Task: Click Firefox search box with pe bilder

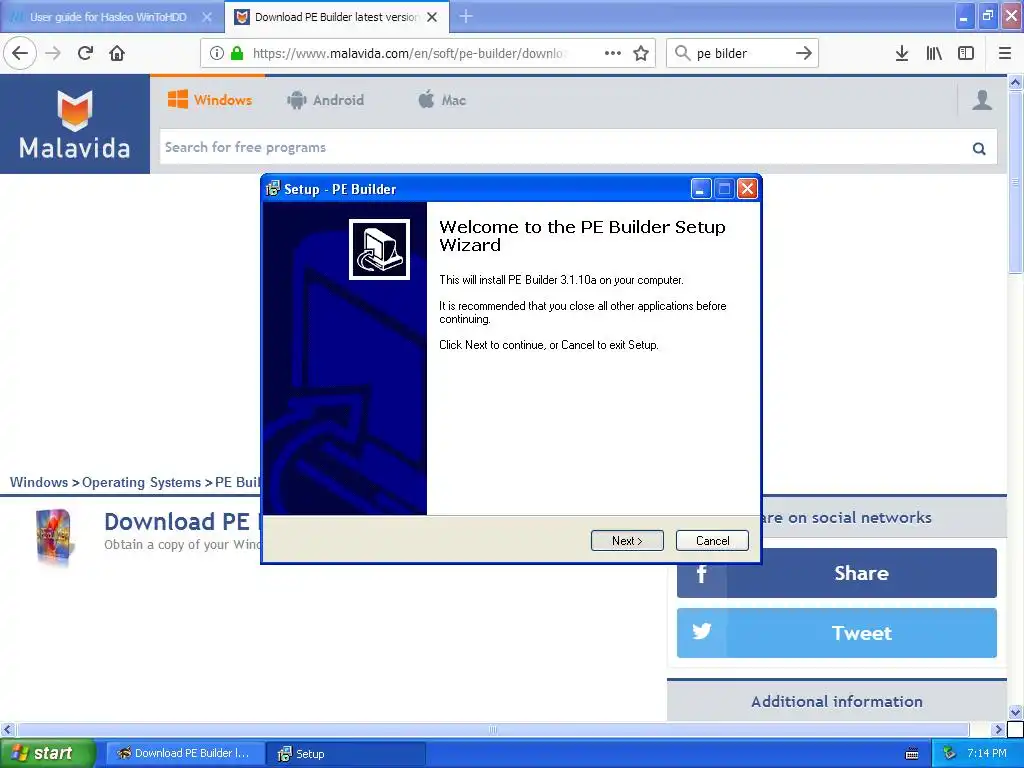Action: tap(742, 54)
